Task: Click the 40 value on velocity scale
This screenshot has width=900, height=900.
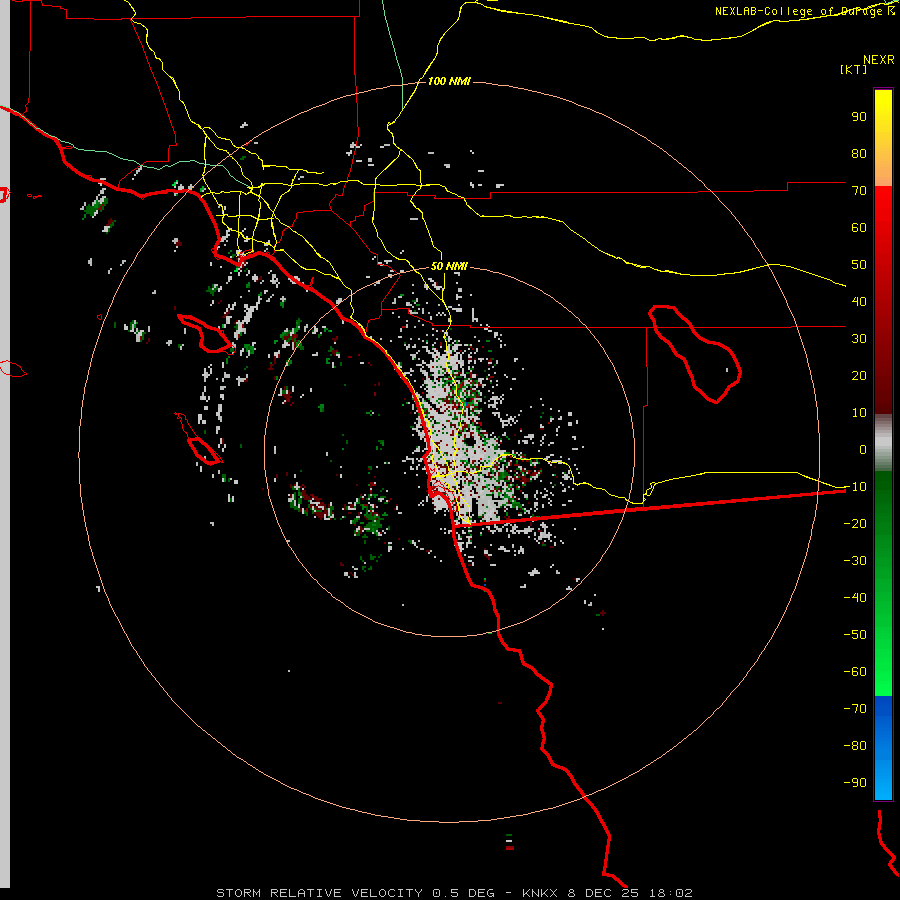Action: (x=859, y=302)
